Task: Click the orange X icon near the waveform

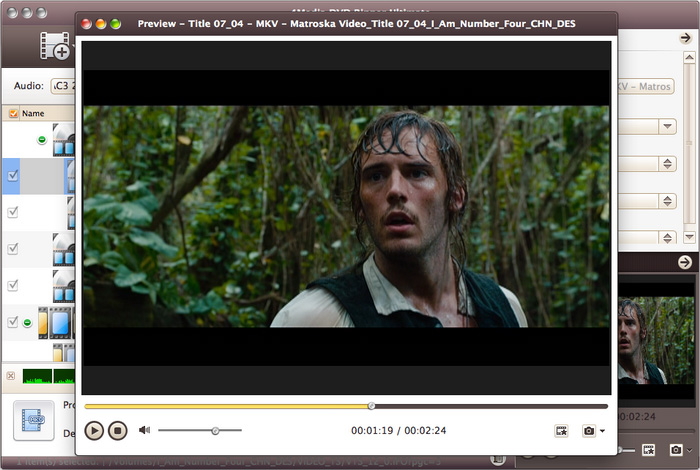Action: (x=11, y=376)
